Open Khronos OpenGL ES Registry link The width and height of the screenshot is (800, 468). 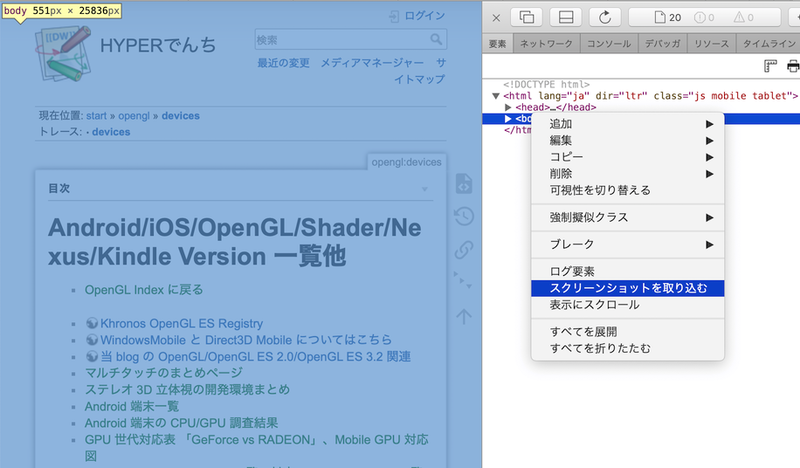pos(182,324)
